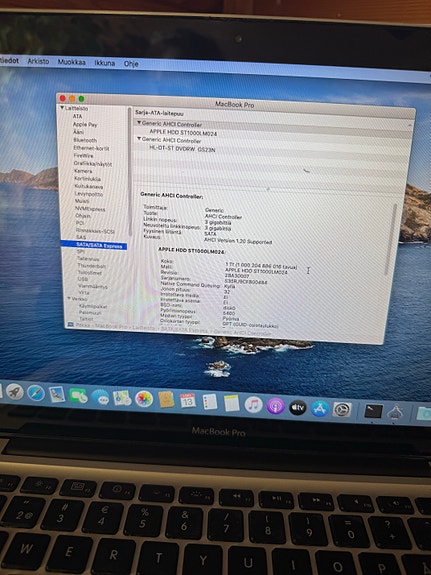
Task: Open the Calendar dock icon
Action: coord(187,401)
